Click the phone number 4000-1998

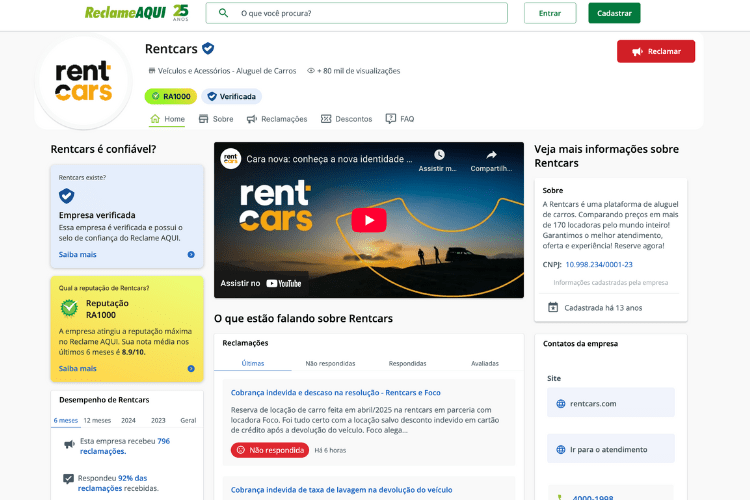[x=593, y=497]
